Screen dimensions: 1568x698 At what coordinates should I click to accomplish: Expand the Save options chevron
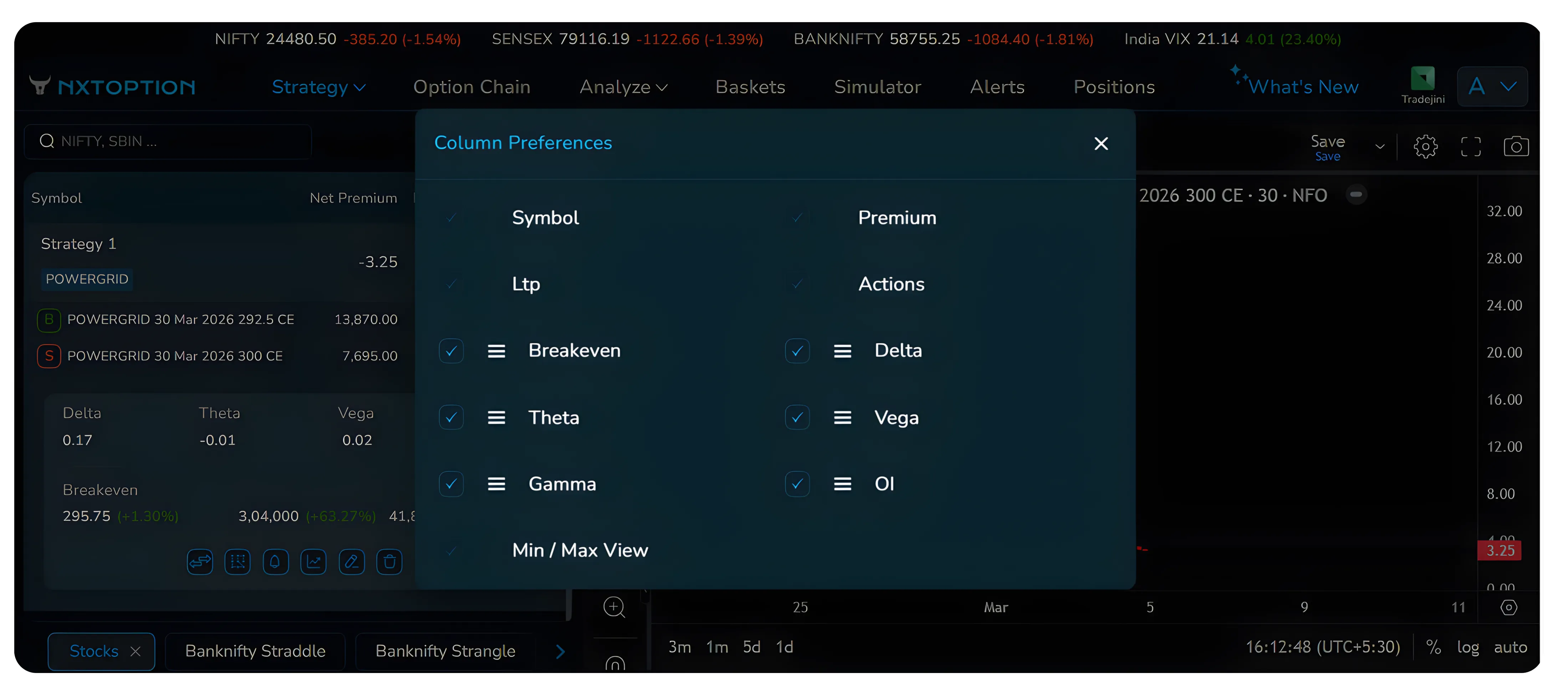(1380, 146)
